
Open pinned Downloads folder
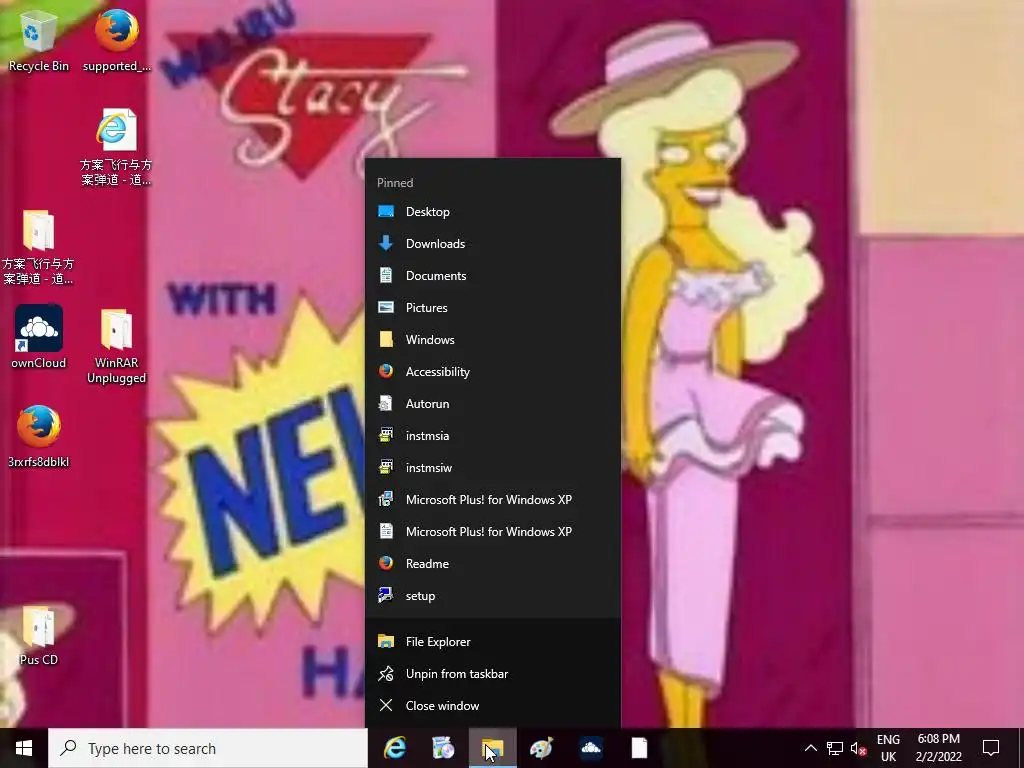492,244
